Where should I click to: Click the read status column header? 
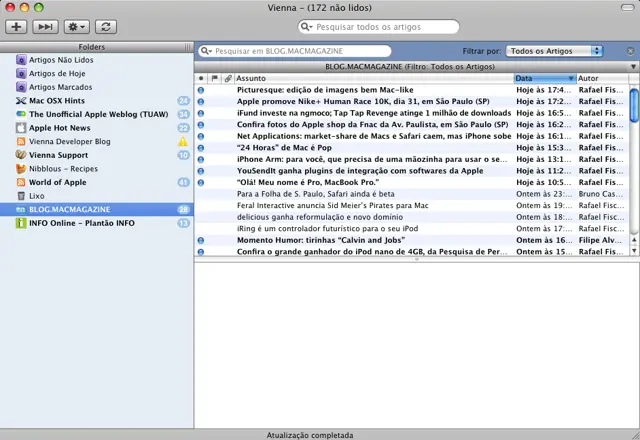point(201,78)
